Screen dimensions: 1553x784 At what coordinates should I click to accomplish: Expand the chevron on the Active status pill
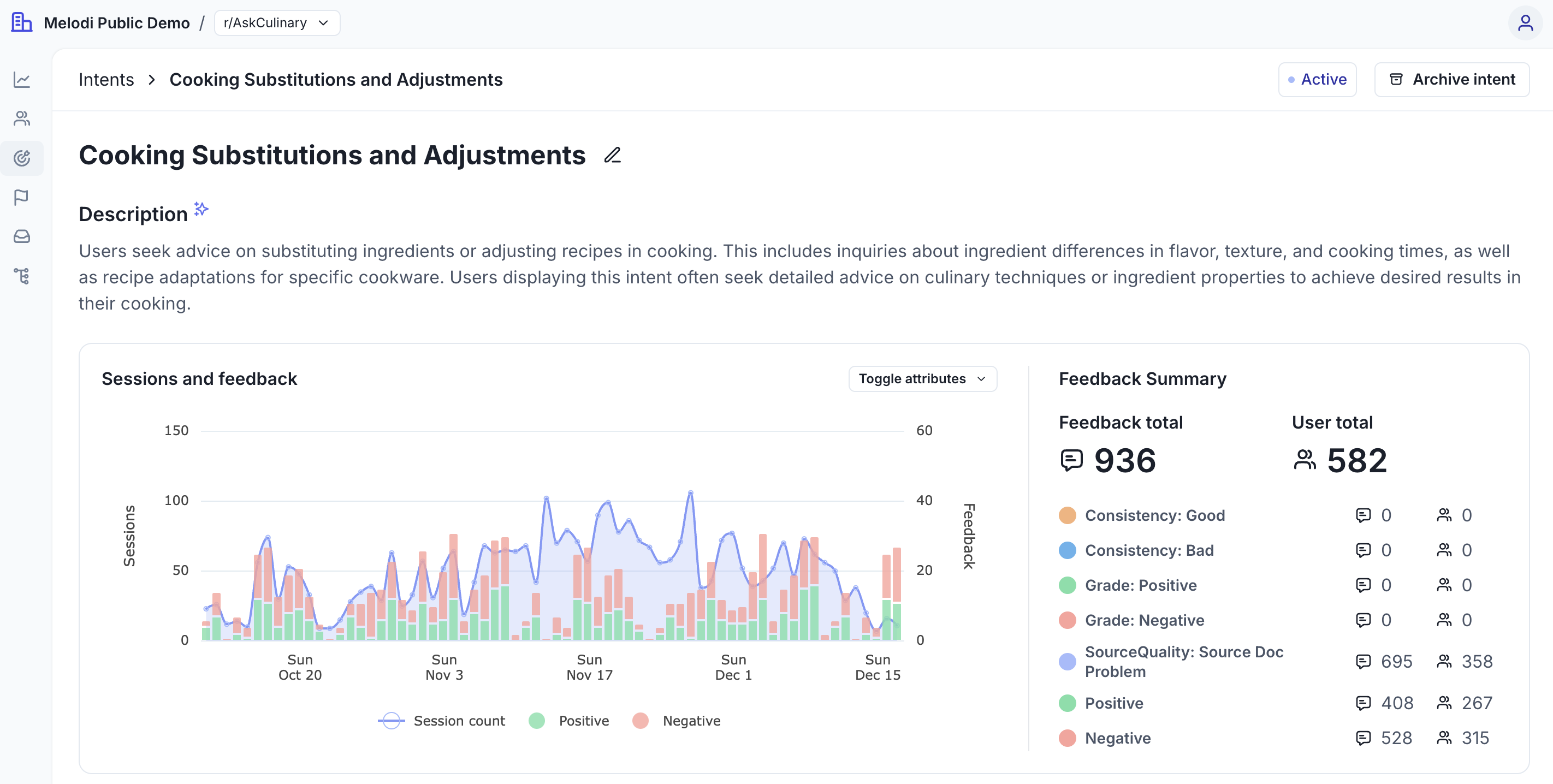tap(1317, 79)
